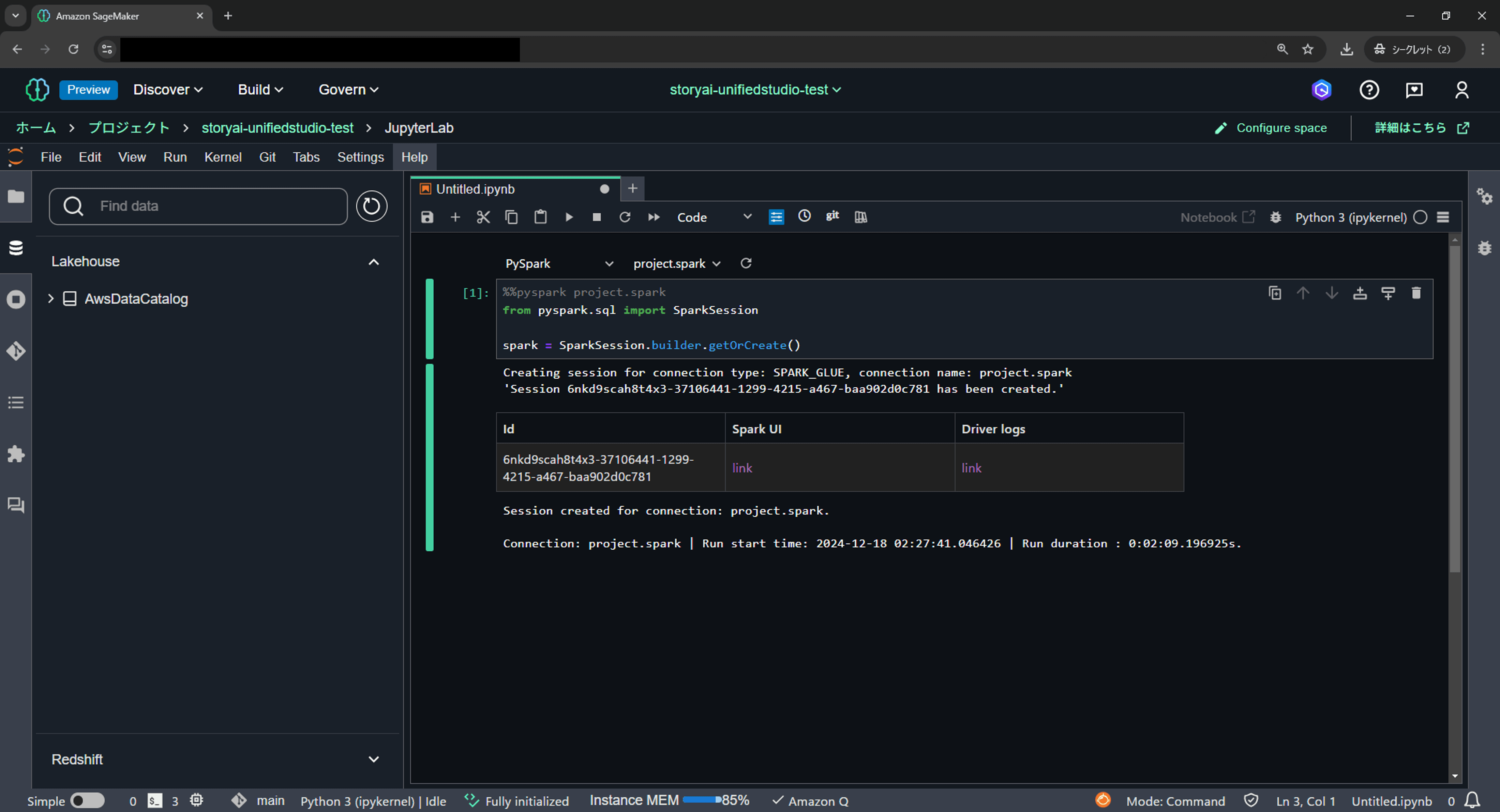The width and height of the screenshot is (1500, 812).
Task: Go to the プロジェクト breadcrumb
Action: [129, 128]
